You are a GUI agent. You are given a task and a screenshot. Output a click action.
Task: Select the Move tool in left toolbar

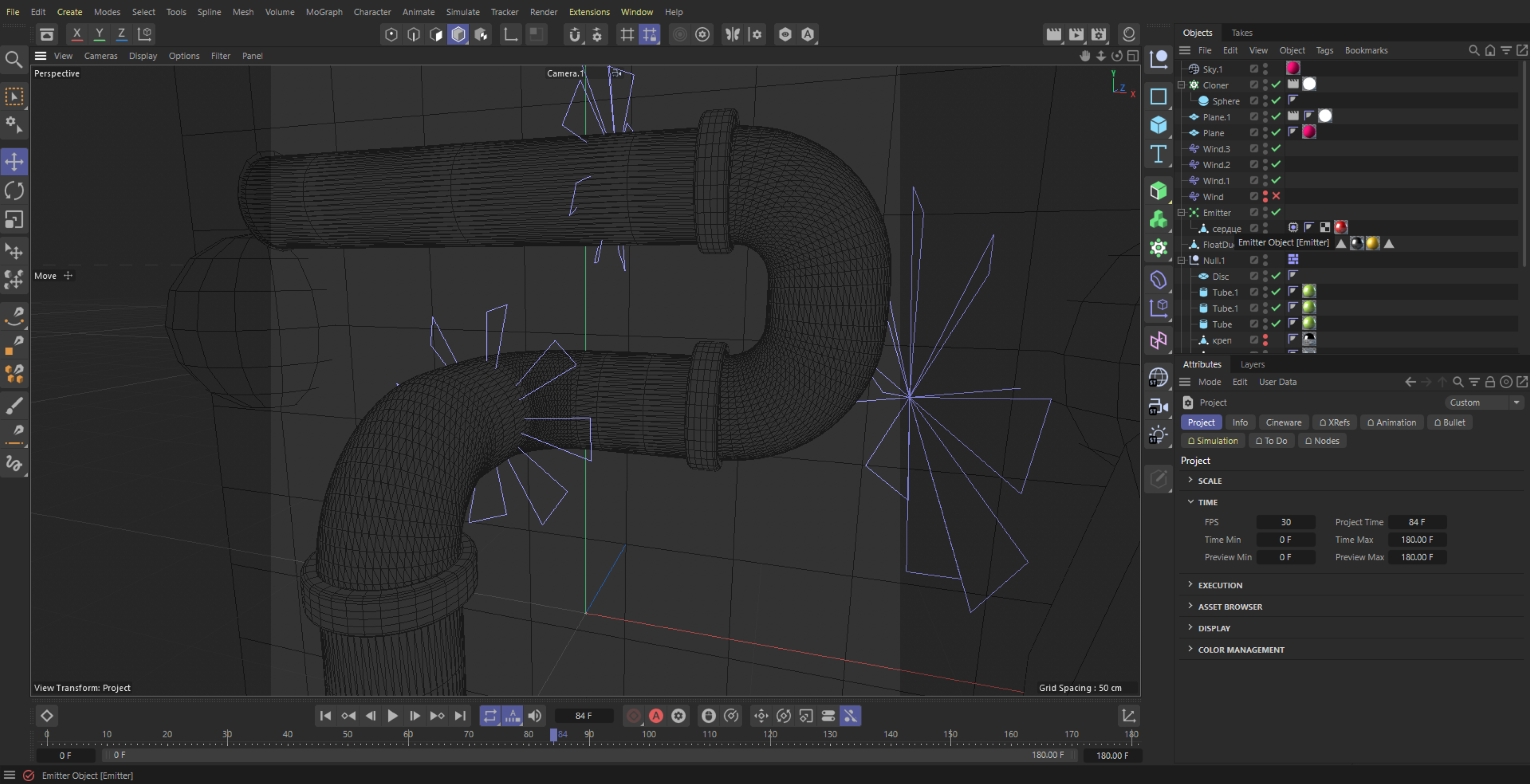[x=14, y=162]
